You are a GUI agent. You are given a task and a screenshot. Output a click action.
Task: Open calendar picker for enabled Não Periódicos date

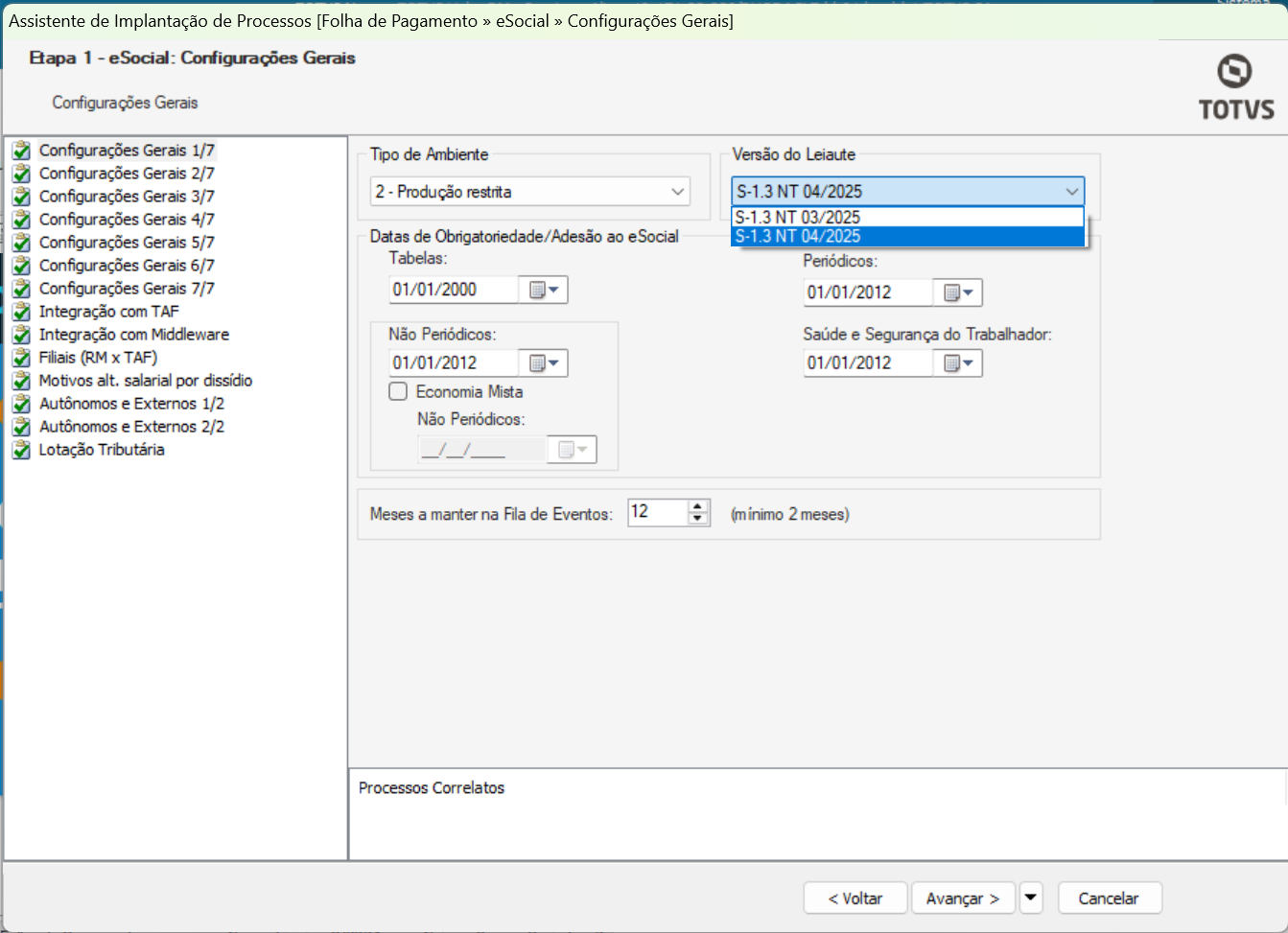(544, 362)
